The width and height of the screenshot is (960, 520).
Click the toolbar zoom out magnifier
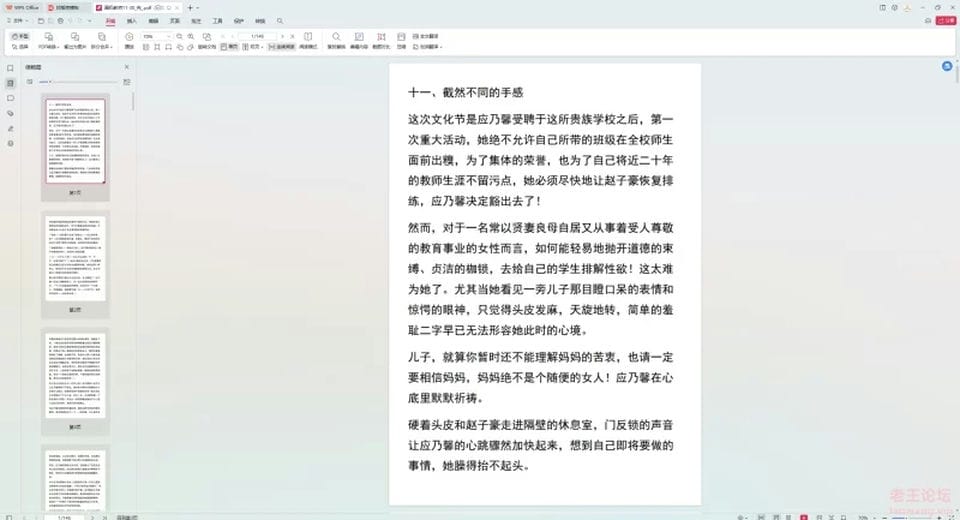[x=179, y=37]
